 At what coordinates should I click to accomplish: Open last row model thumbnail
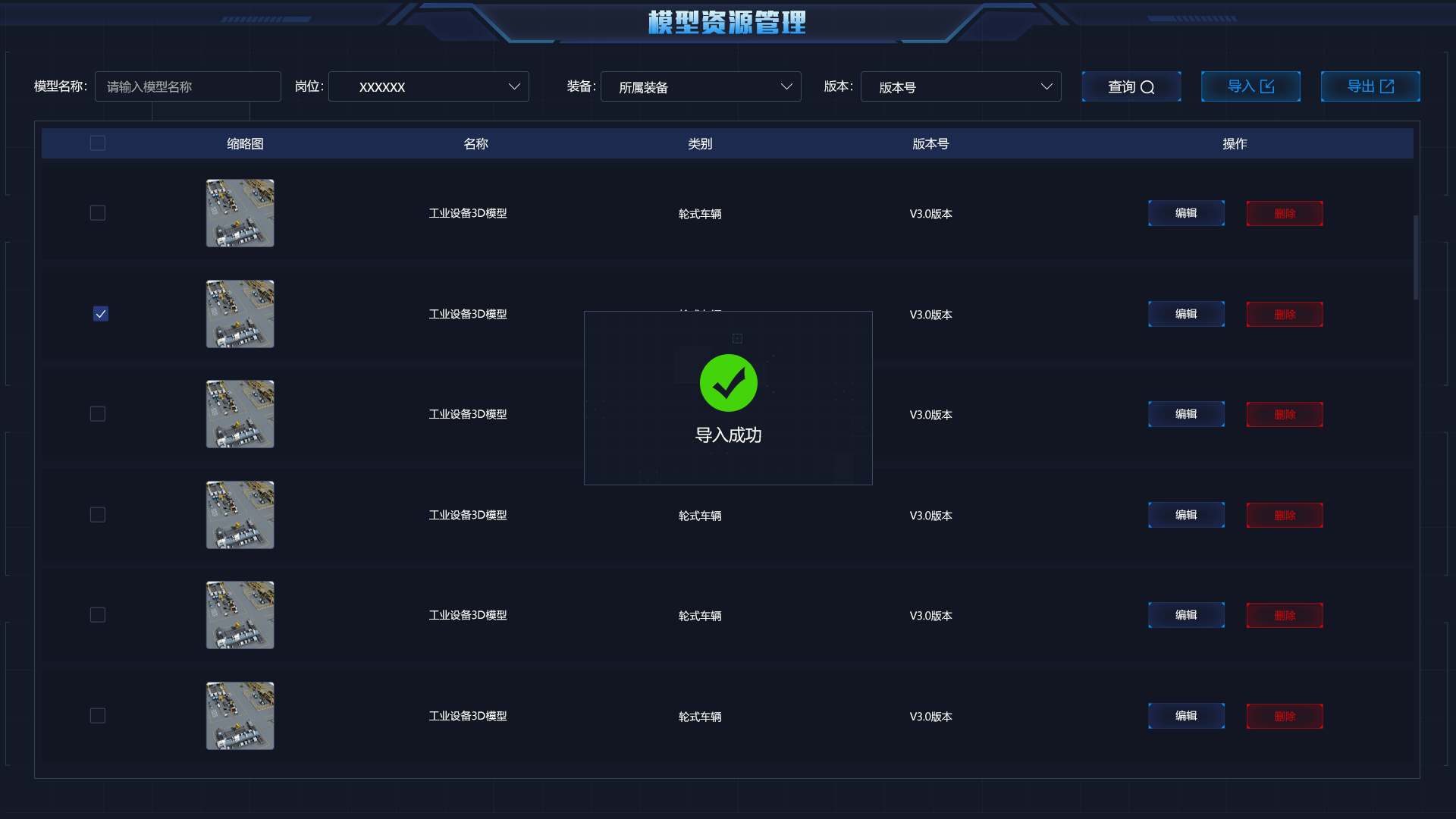tap(240, 716)
